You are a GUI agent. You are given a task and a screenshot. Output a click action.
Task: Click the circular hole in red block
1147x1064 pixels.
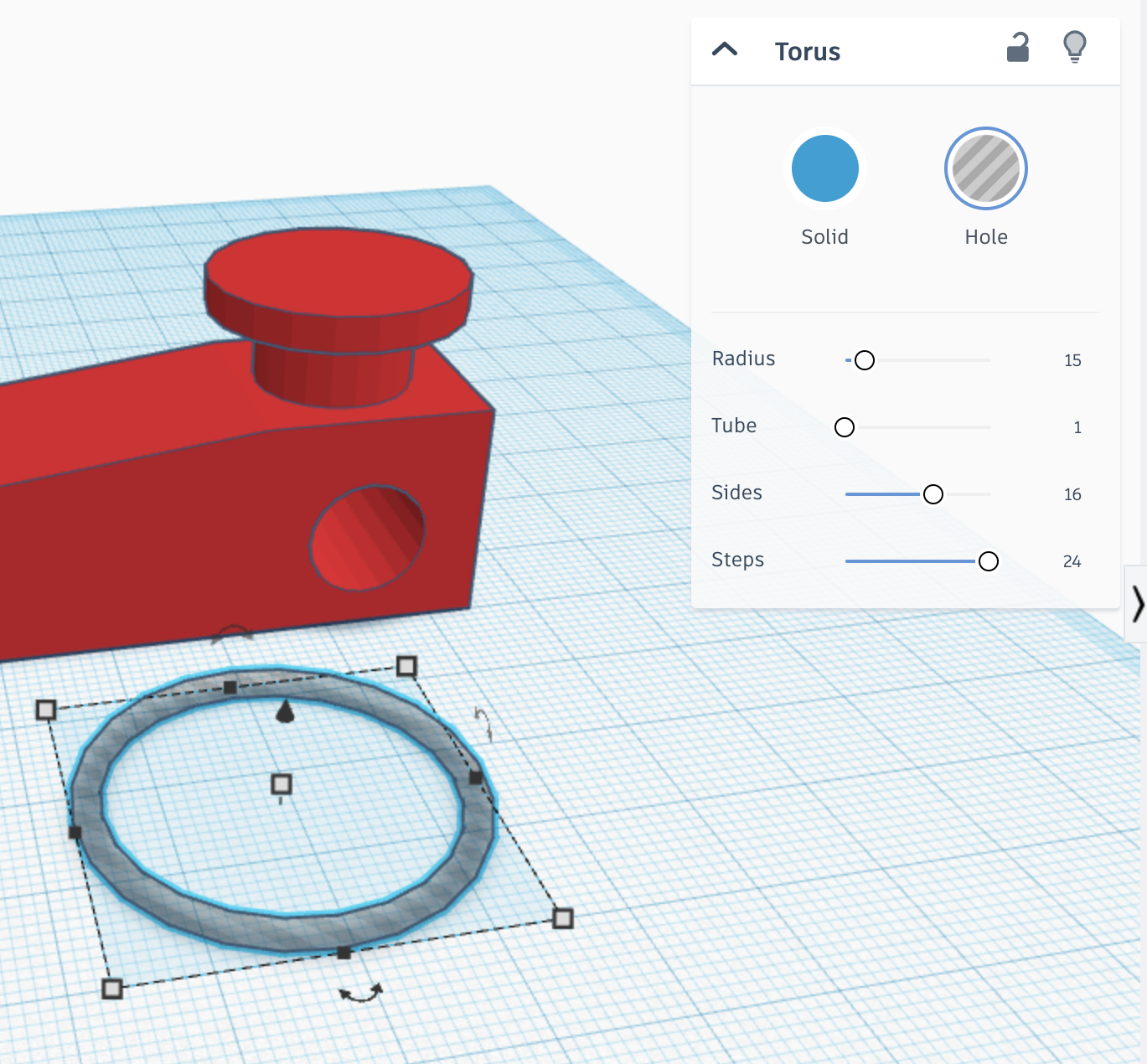[367, 537]
